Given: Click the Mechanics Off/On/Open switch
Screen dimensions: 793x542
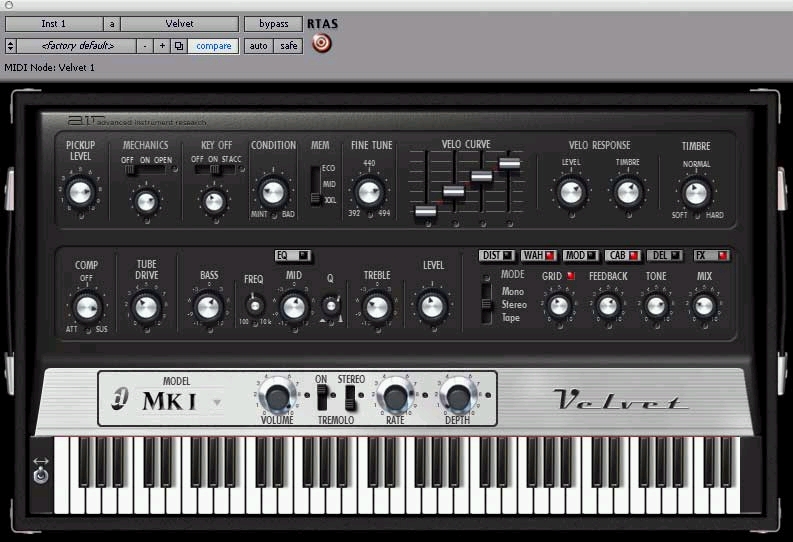Looking at the screenshot, I should pyautogui.click(x=146, y=170).
